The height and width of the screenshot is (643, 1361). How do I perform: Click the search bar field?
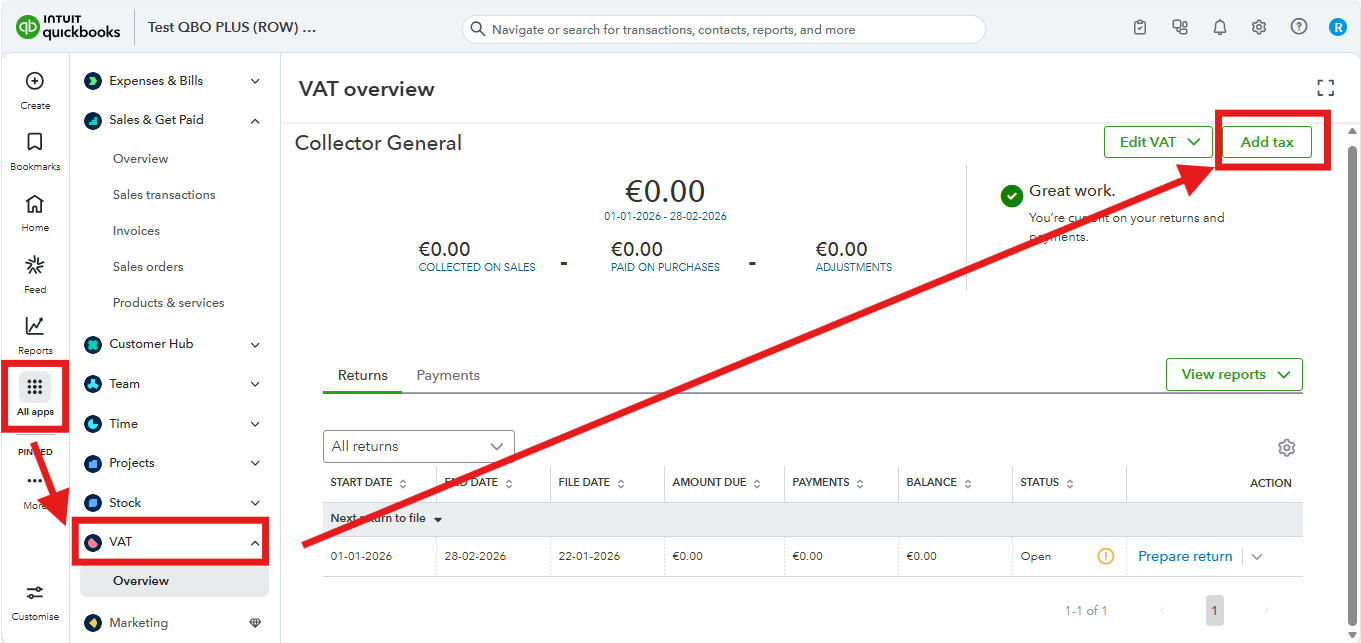point(723,29)
